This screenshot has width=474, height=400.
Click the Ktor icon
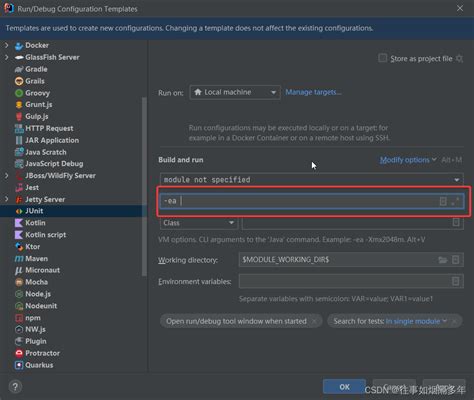[x=19, y=247]
